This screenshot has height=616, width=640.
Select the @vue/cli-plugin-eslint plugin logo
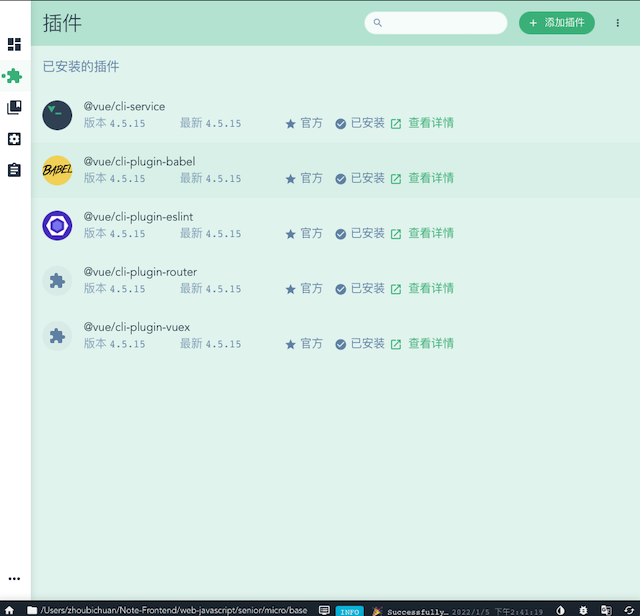57,225
